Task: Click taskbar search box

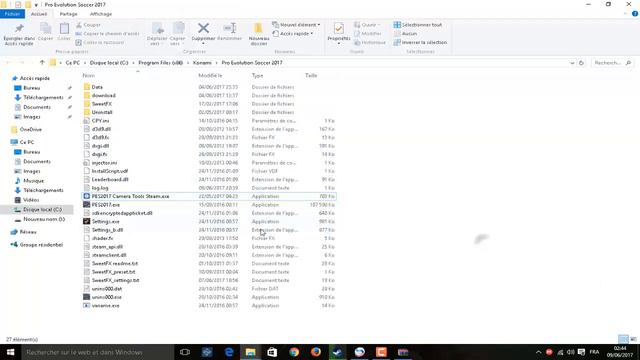Action: (x=97, y=352)
